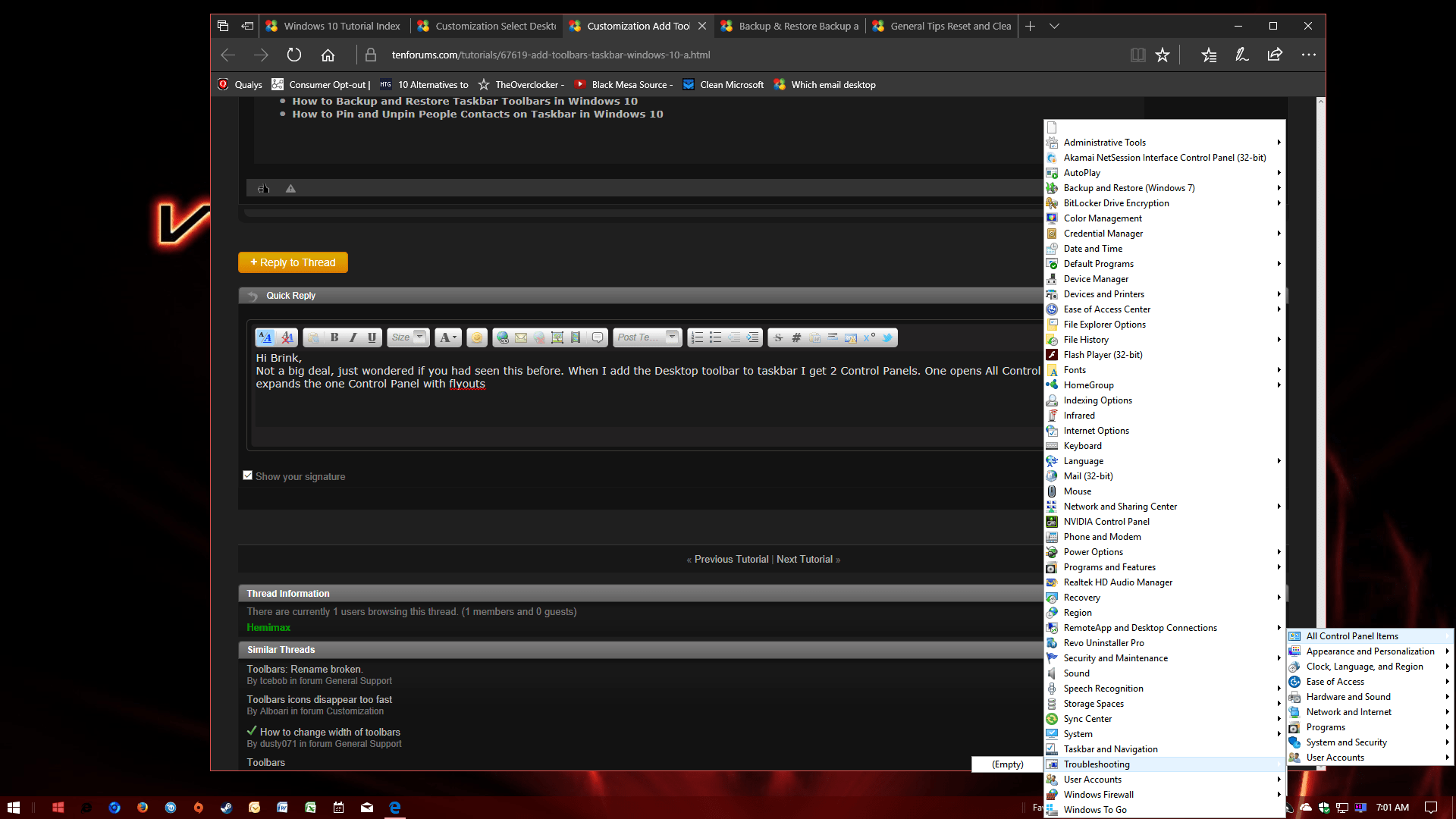Click the Reply to Thread button
The image size is (1456, 819).
tap(293, 262)
